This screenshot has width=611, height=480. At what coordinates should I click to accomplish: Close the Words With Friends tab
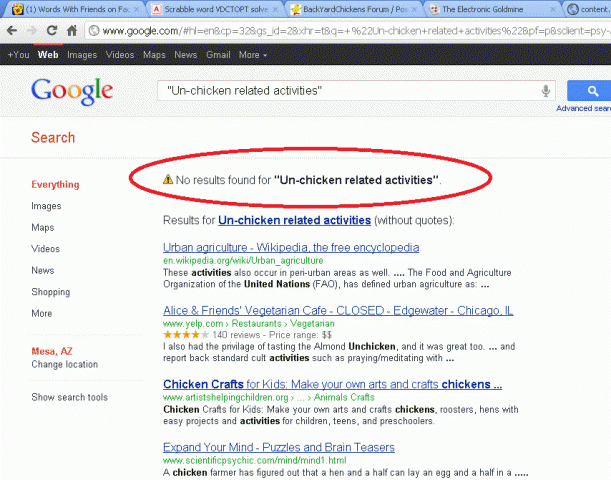click(x=137, y=9)
